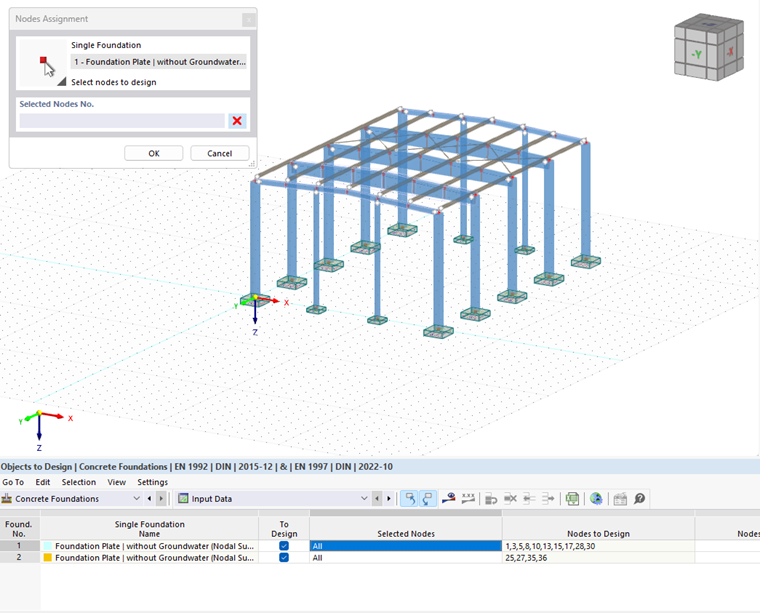Click the To Design column header

click(x=284, y=529)
